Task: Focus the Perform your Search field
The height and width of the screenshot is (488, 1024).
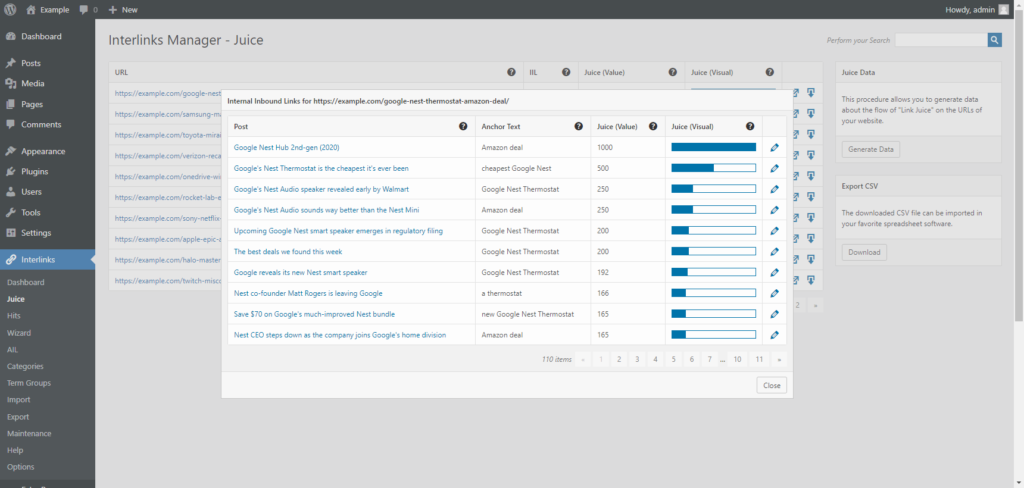Action: pos(940,40)
